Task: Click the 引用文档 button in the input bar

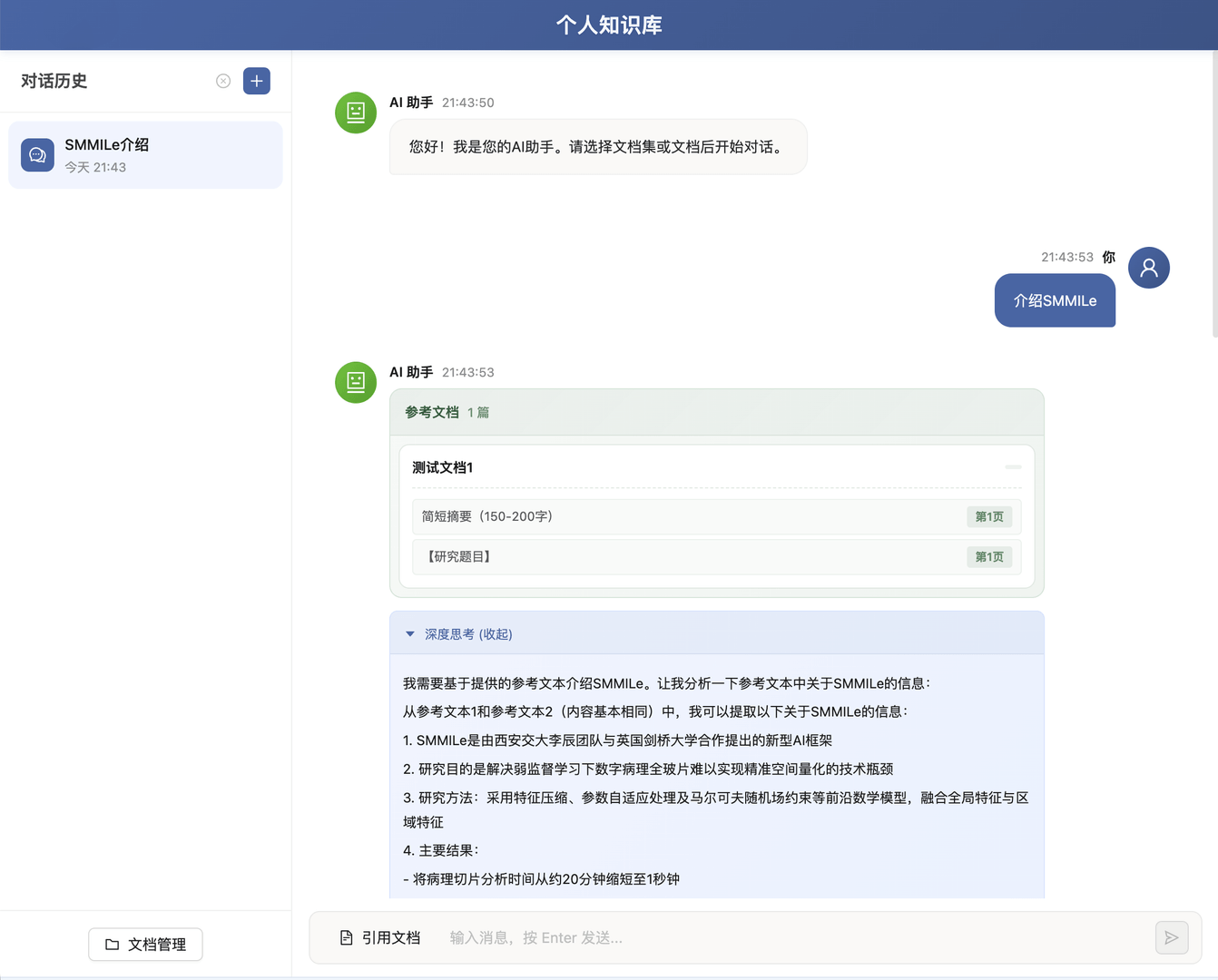Action: (x=379, y=936)
